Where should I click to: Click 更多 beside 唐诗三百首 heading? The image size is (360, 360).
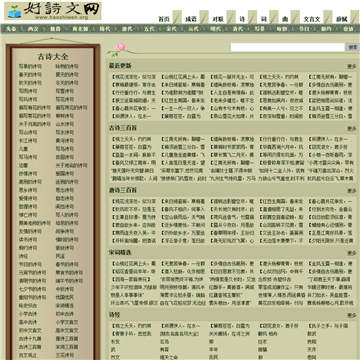coord(352,191)
